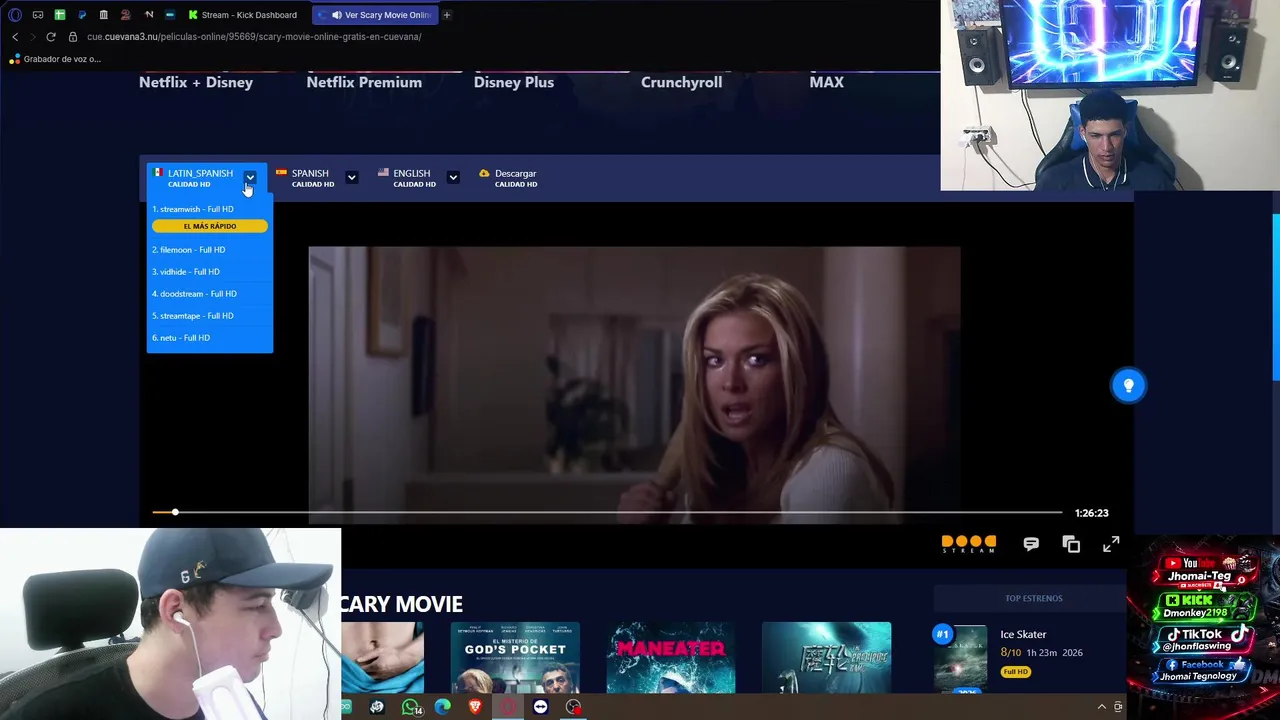Click the video player frame
The height and width of the screenshot is (720, 1280).
[x=634, y=384]
